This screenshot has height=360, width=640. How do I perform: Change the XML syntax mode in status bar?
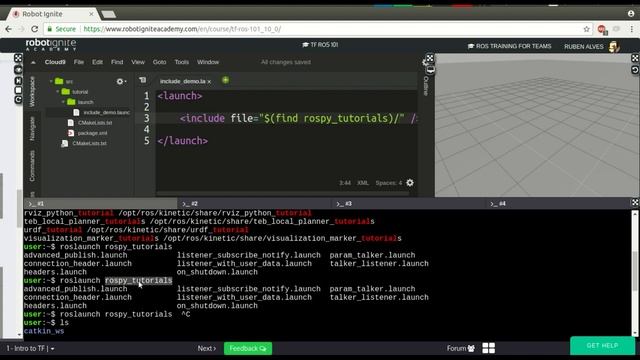[363, 183]
